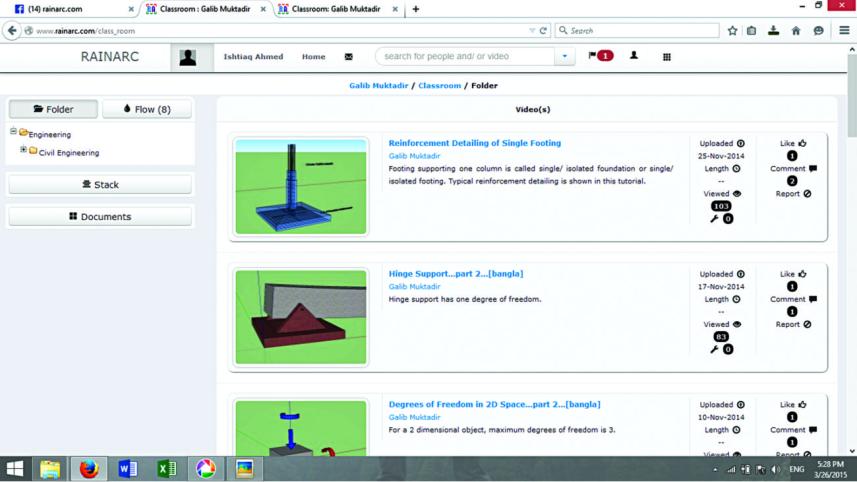The image size is (857, 482).
Task: Expand the Civil Engineering folder
Action: click(23, 151)
